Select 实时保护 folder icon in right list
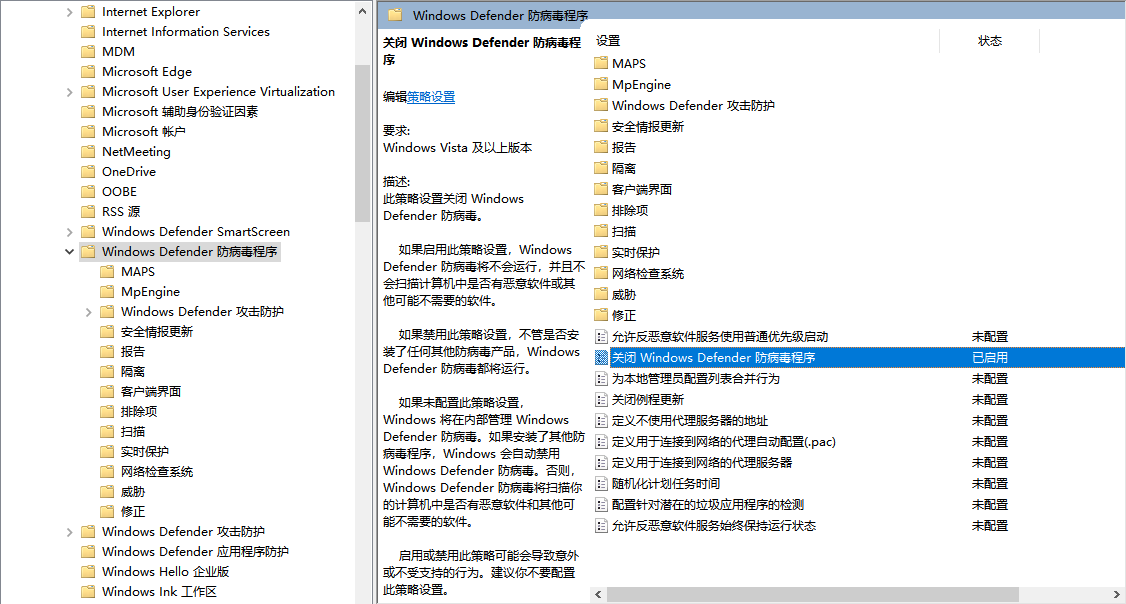 (x=601, y=252)
